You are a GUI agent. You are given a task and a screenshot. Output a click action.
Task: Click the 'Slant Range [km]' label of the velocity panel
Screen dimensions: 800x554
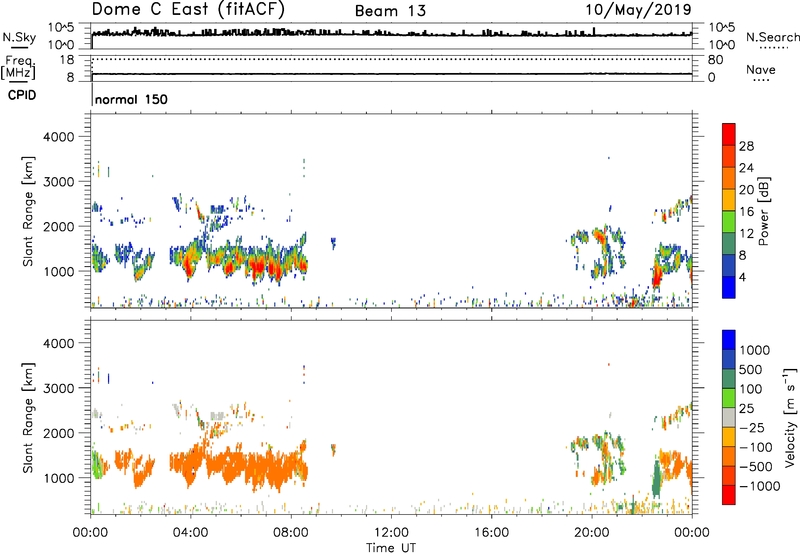coord(29,417)
